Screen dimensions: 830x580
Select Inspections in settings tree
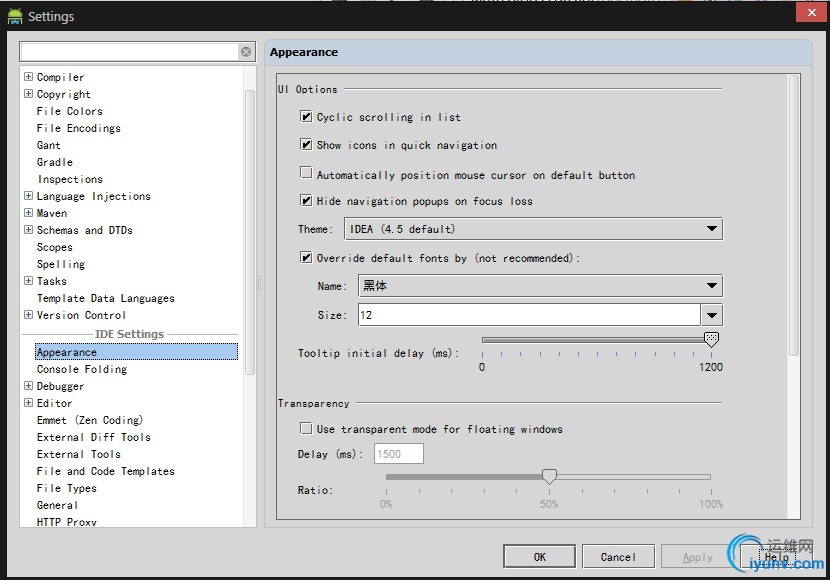70,179
